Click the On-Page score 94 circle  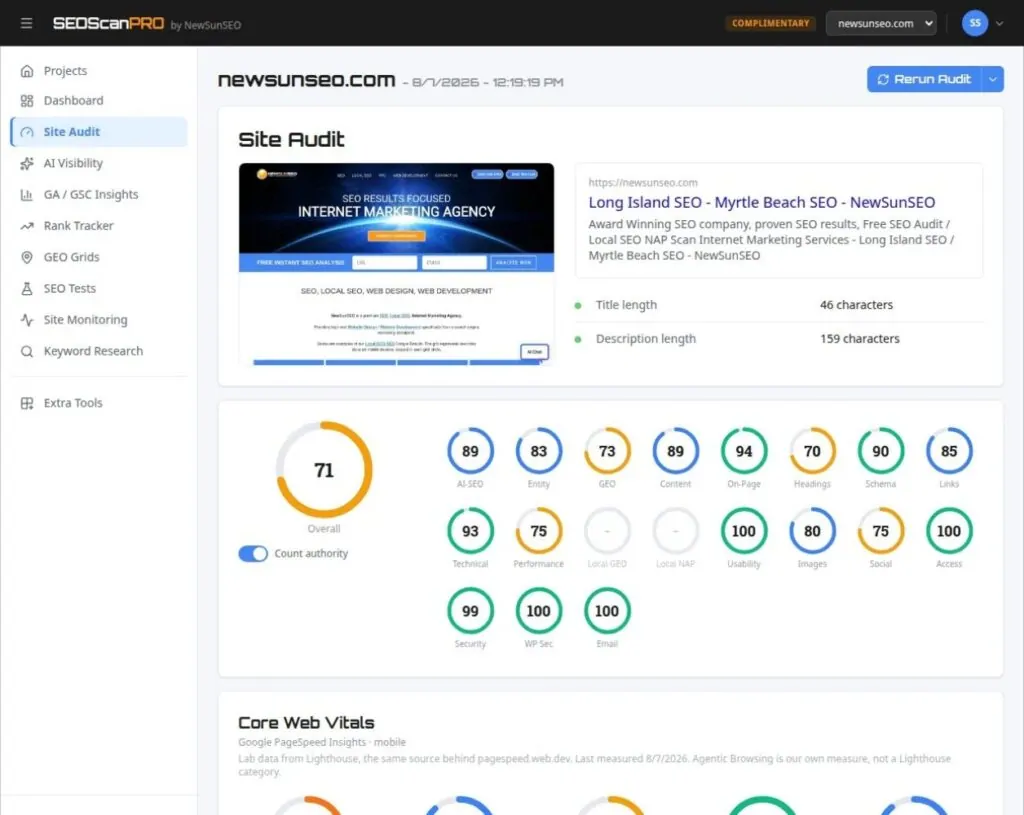(744, 451)
